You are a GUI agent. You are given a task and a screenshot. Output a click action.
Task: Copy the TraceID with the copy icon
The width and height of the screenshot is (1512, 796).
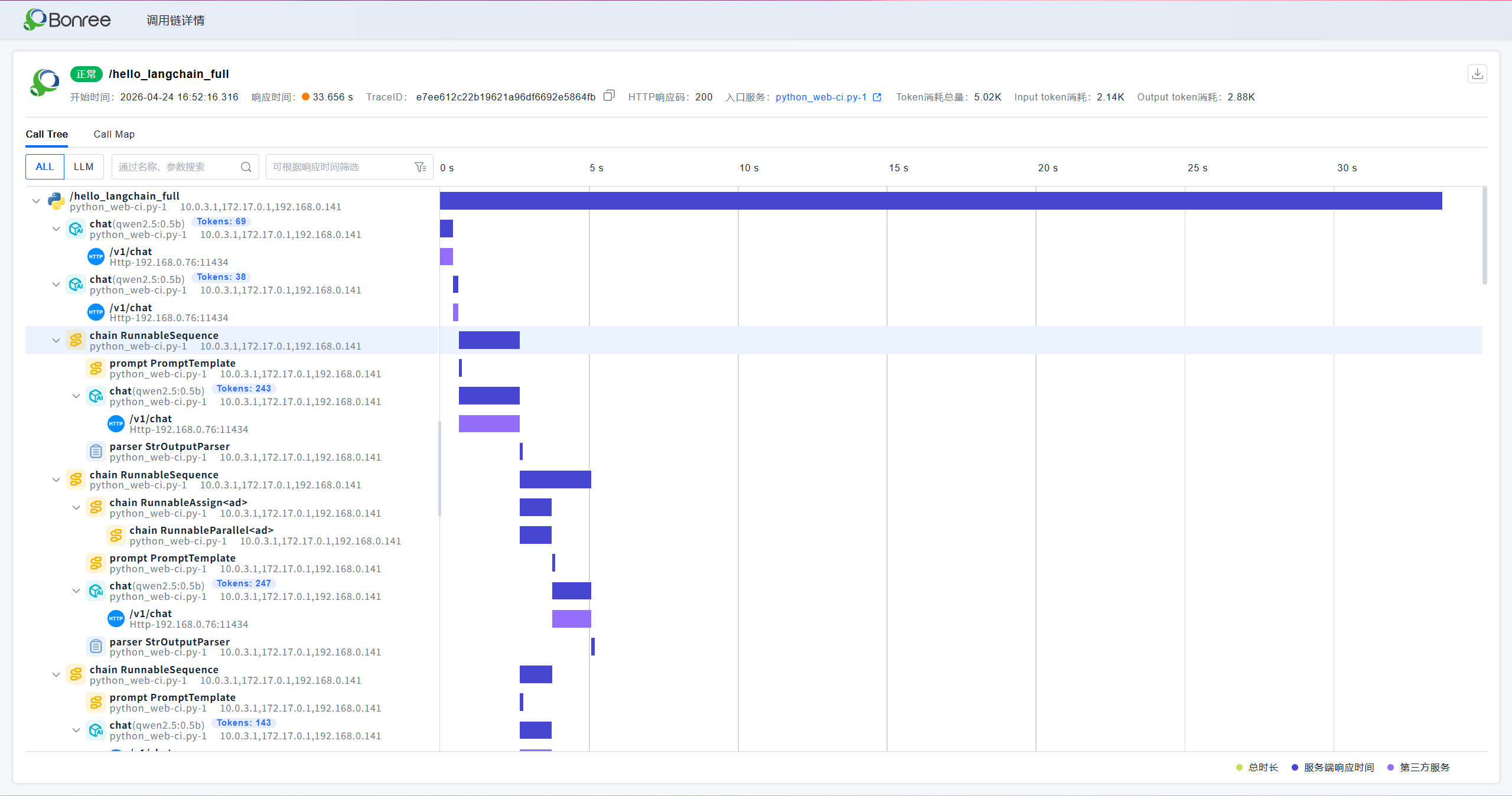pos(609,96)
